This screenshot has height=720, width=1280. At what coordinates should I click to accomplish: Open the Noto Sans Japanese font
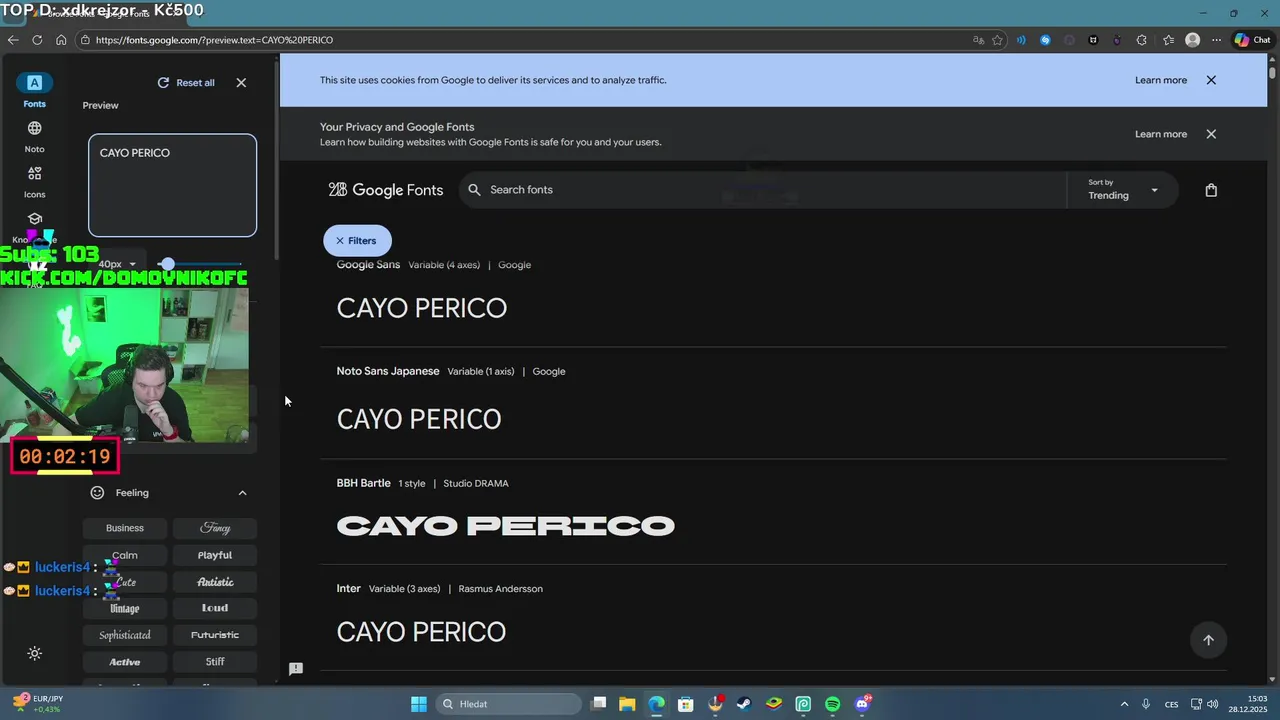pos(773,403)
